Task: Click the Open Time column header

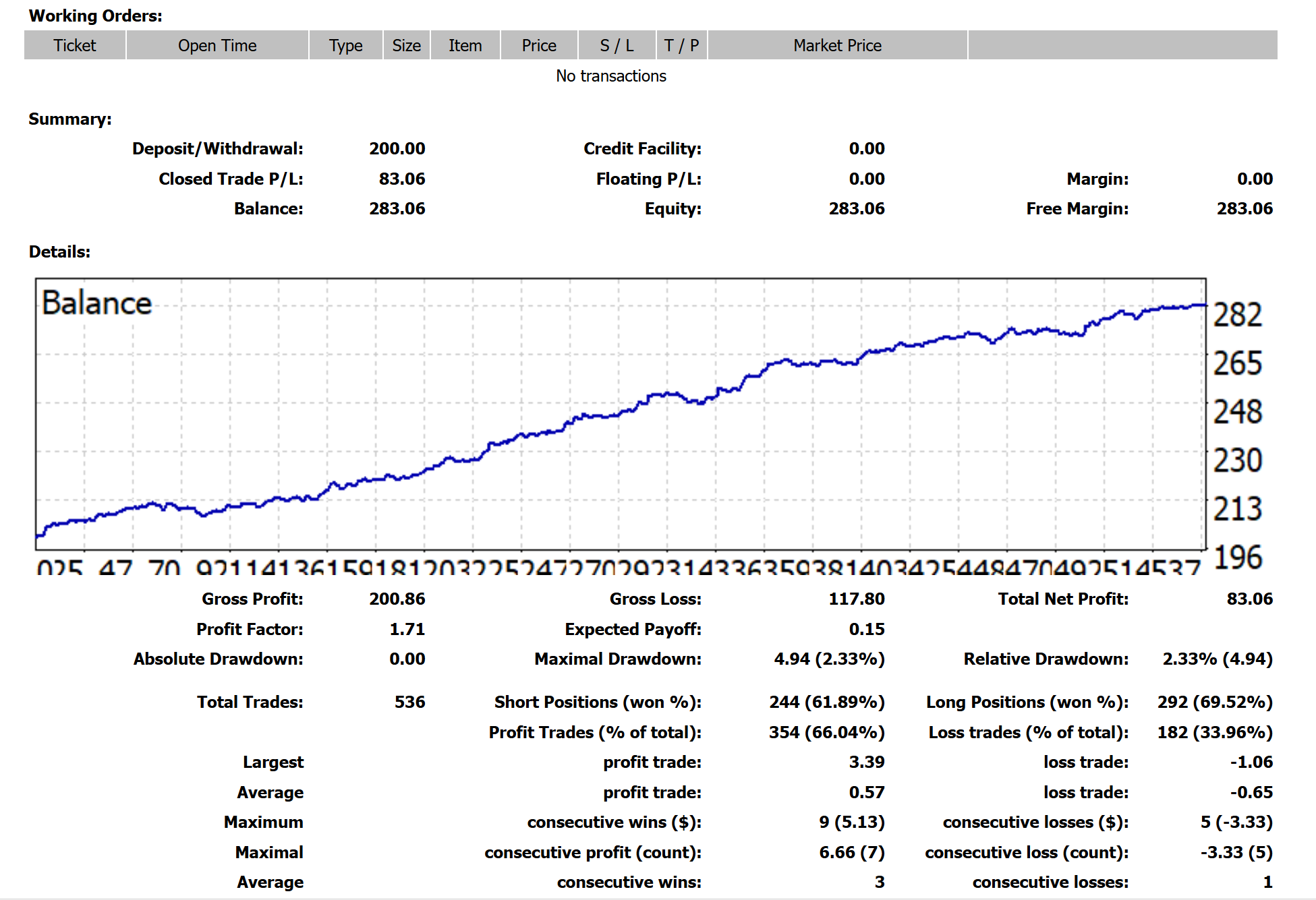Action: 217,45
